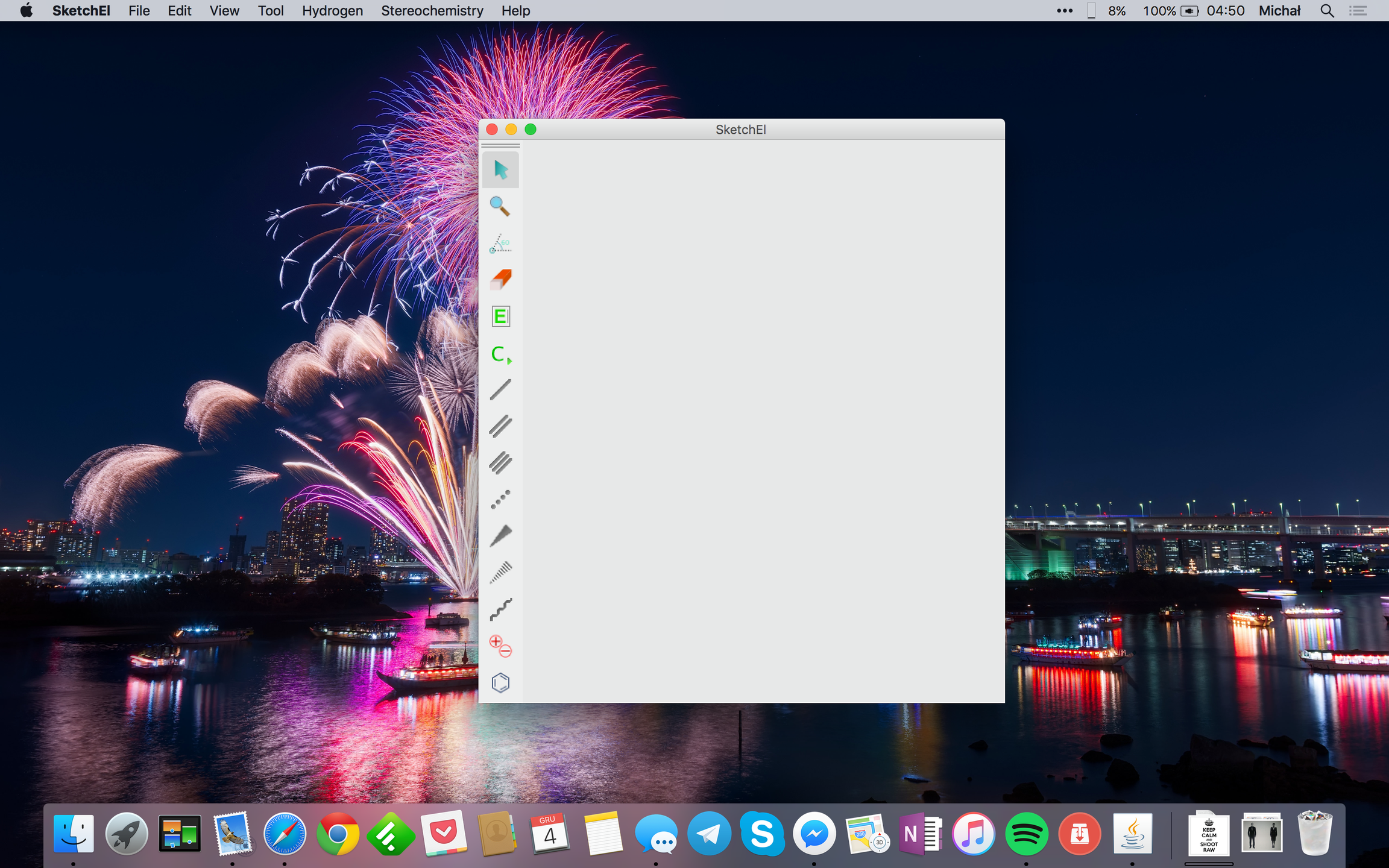The image size is (1389, 868).
Task: Select the arrow selection tool
Action: 500,170
